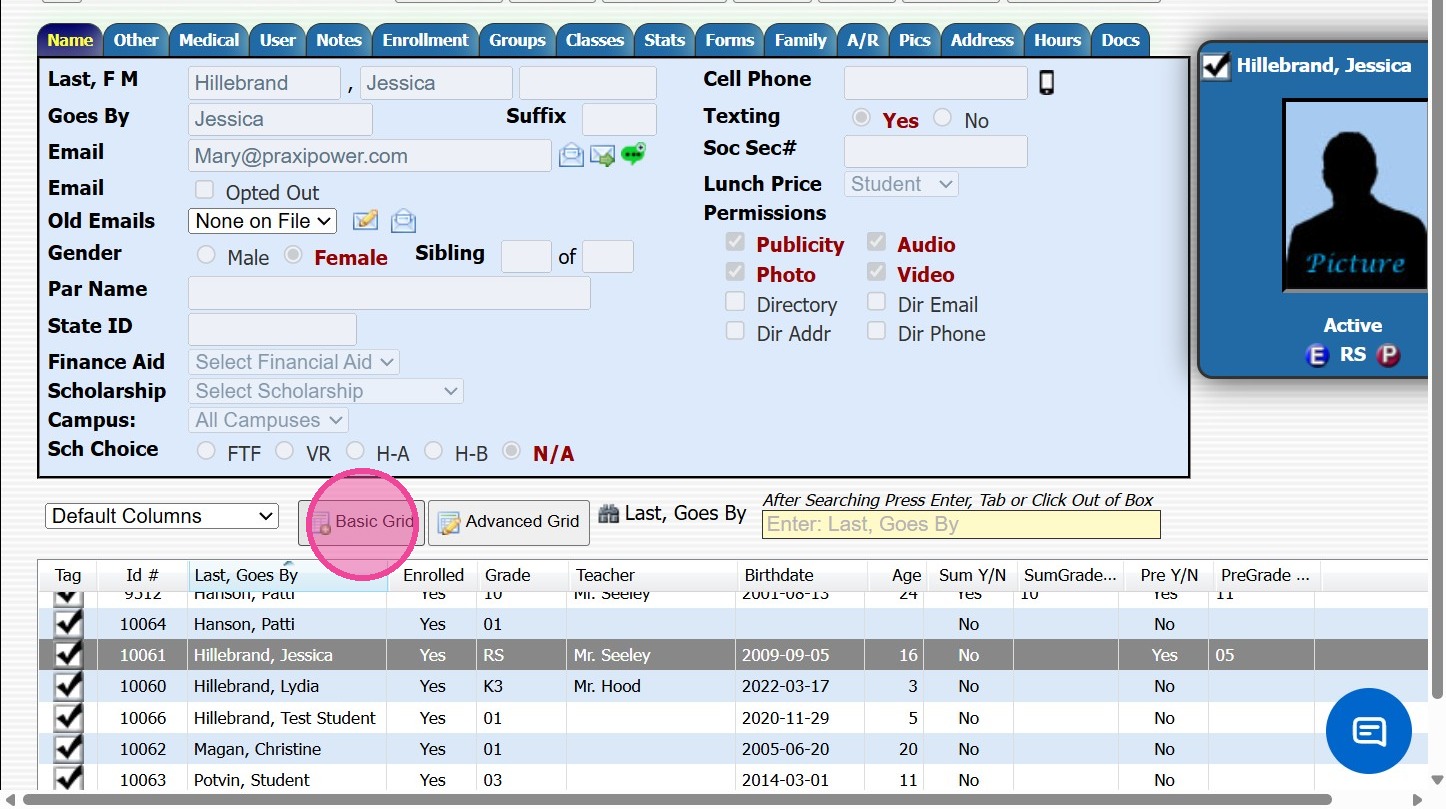This screenshot has height=809, width=1446.
Task: Toggle tag checkbox next to Hillebrand, Jessica card title
Action: [1215, 66]
